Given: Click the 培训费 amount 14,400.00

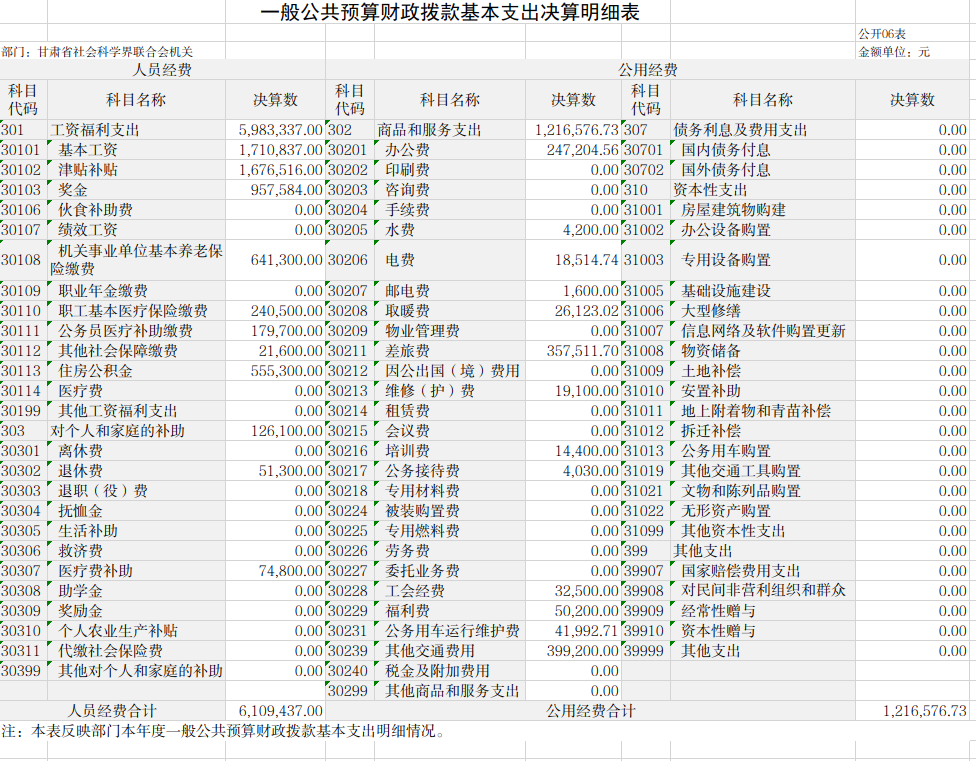Looking at the screenshot, I should pyautogui.click(x=587, y=451).
